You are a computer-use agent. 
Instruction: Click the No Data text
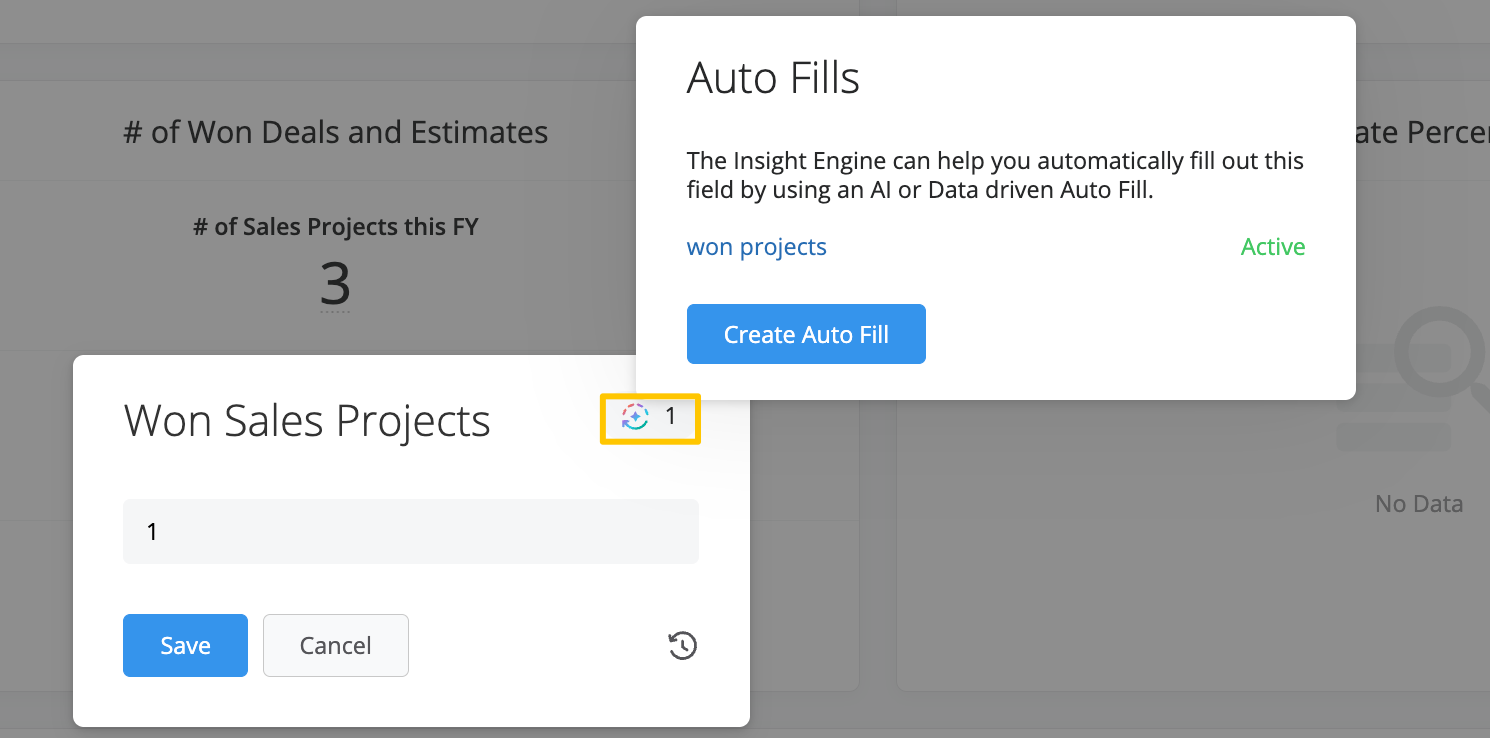1418,504
